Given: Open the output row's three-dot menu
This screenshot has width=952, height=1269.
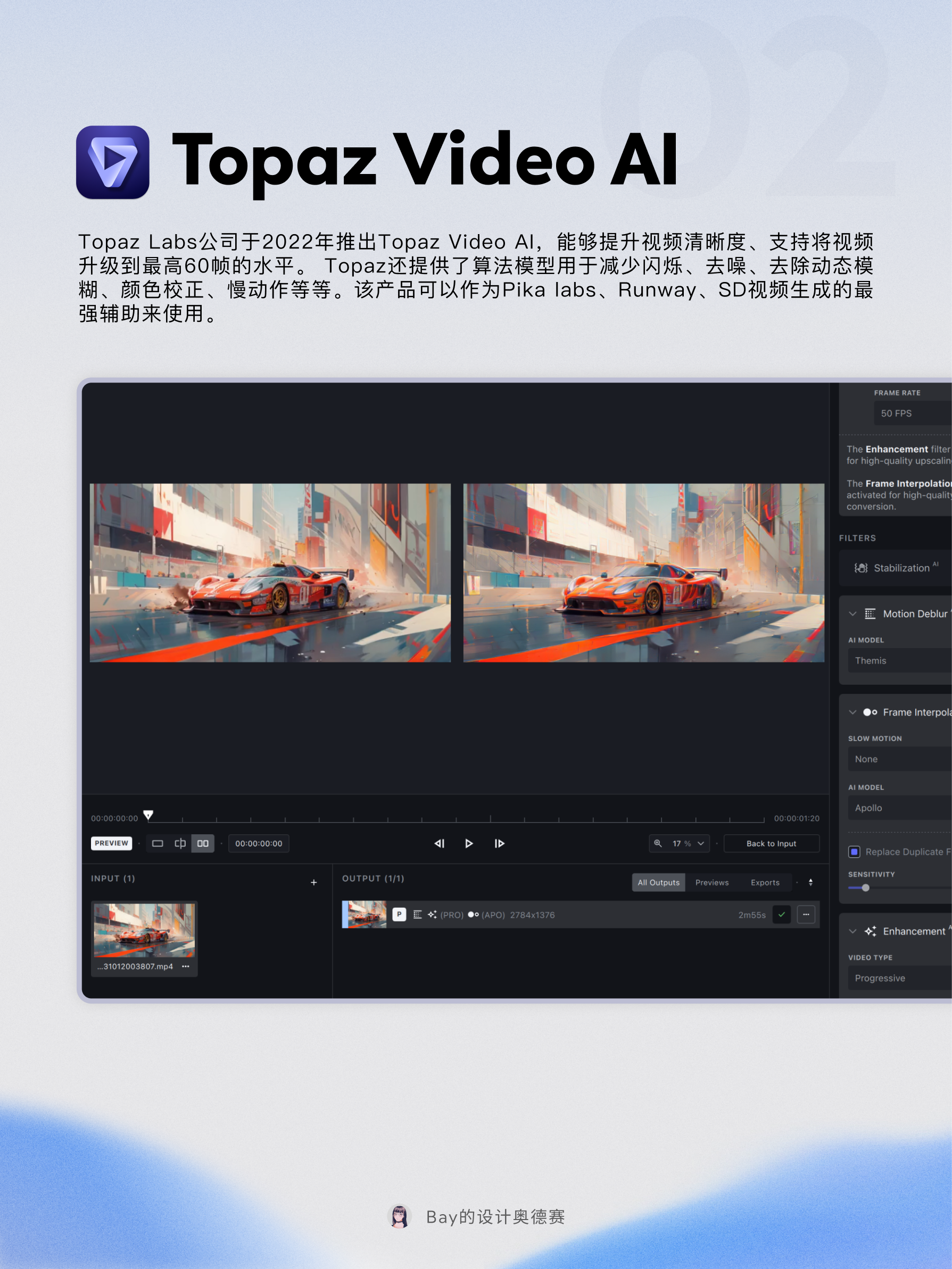Looking at the screenshot, I should click(806, 915).
